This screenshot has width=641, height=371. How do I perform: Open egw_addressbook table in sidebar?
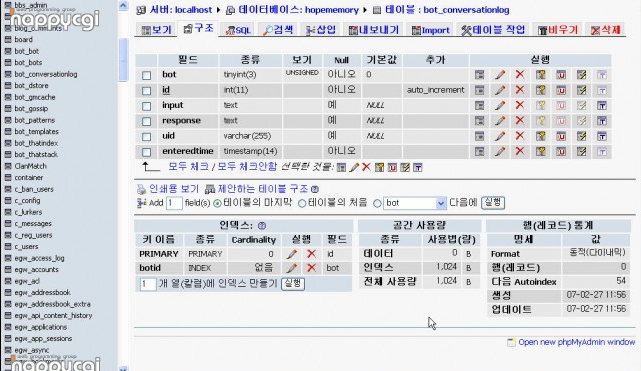[x=42, y=293]
